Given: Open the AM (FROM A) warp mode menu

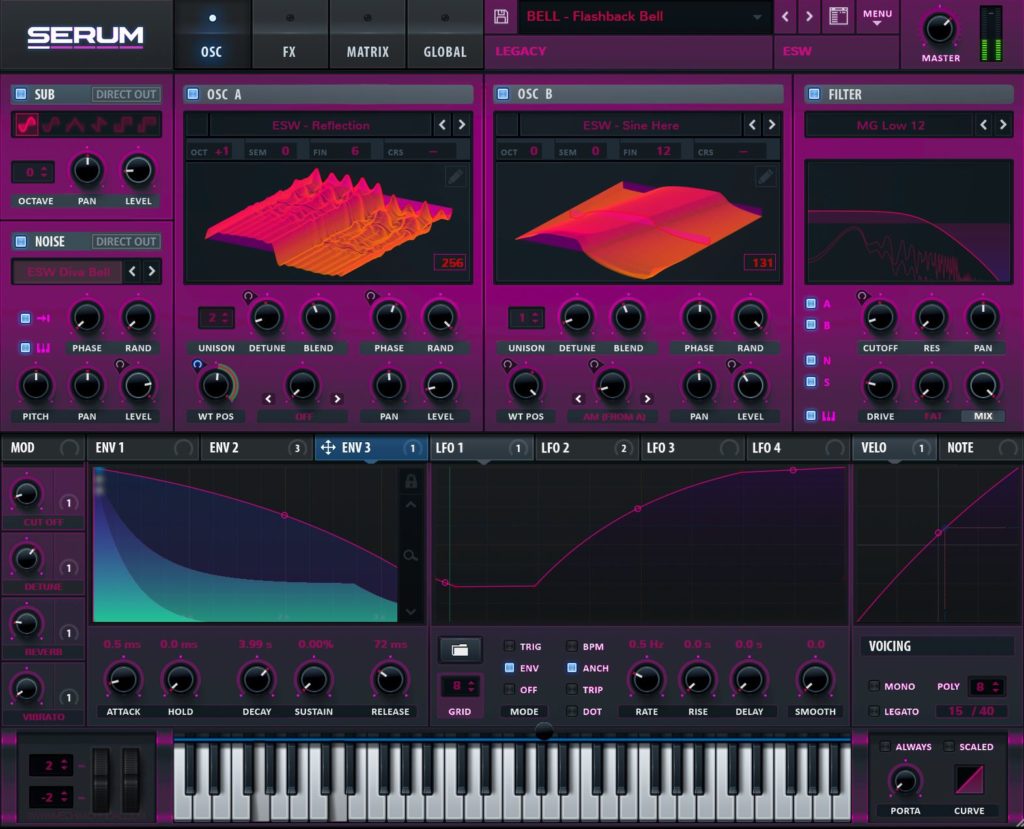Looking at the screenshot, I should 613,416.
